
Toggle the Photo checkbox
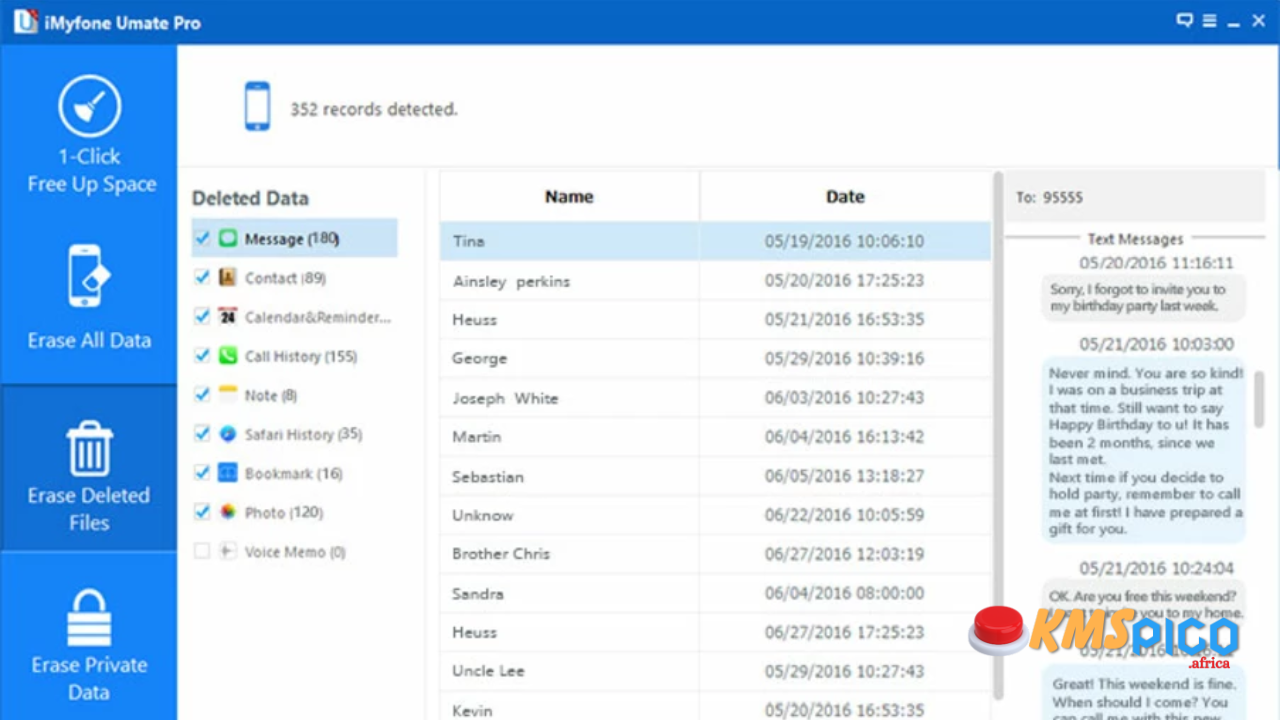pyautogui.click(x=202, y=511)
